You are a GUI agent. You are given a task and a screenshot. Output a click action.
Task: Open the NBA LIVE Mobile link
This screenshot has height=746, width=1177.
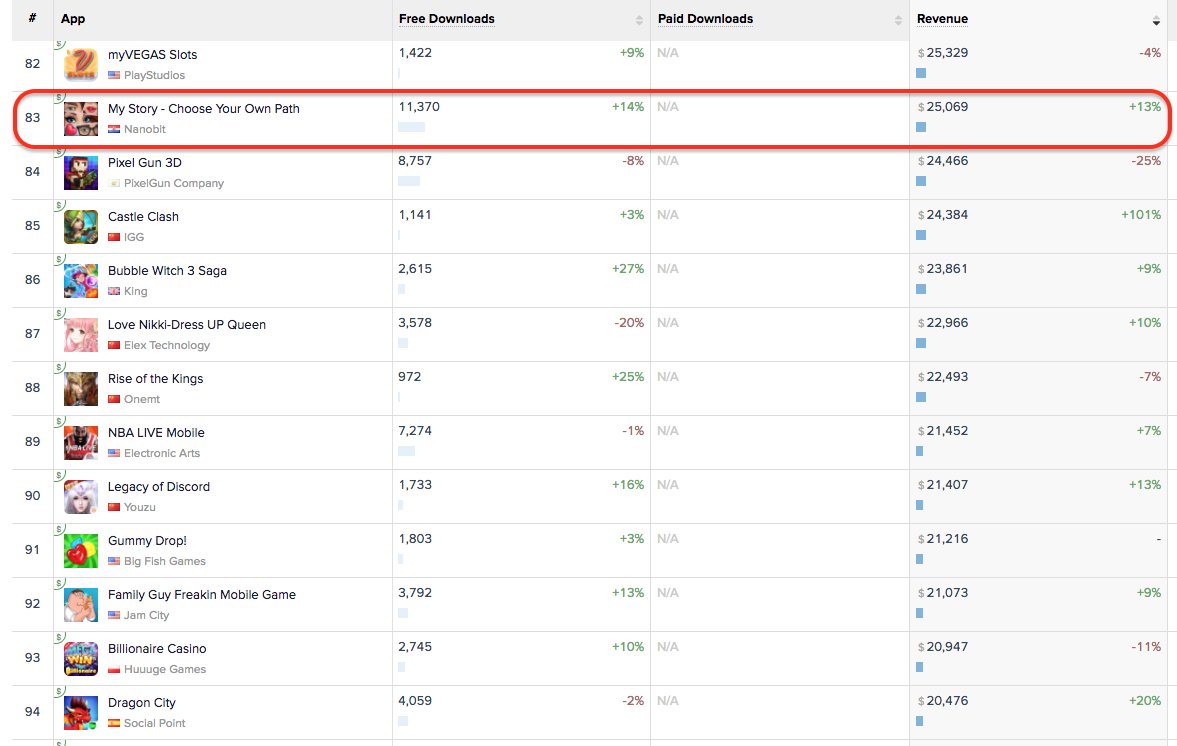[x=156, y=433]
